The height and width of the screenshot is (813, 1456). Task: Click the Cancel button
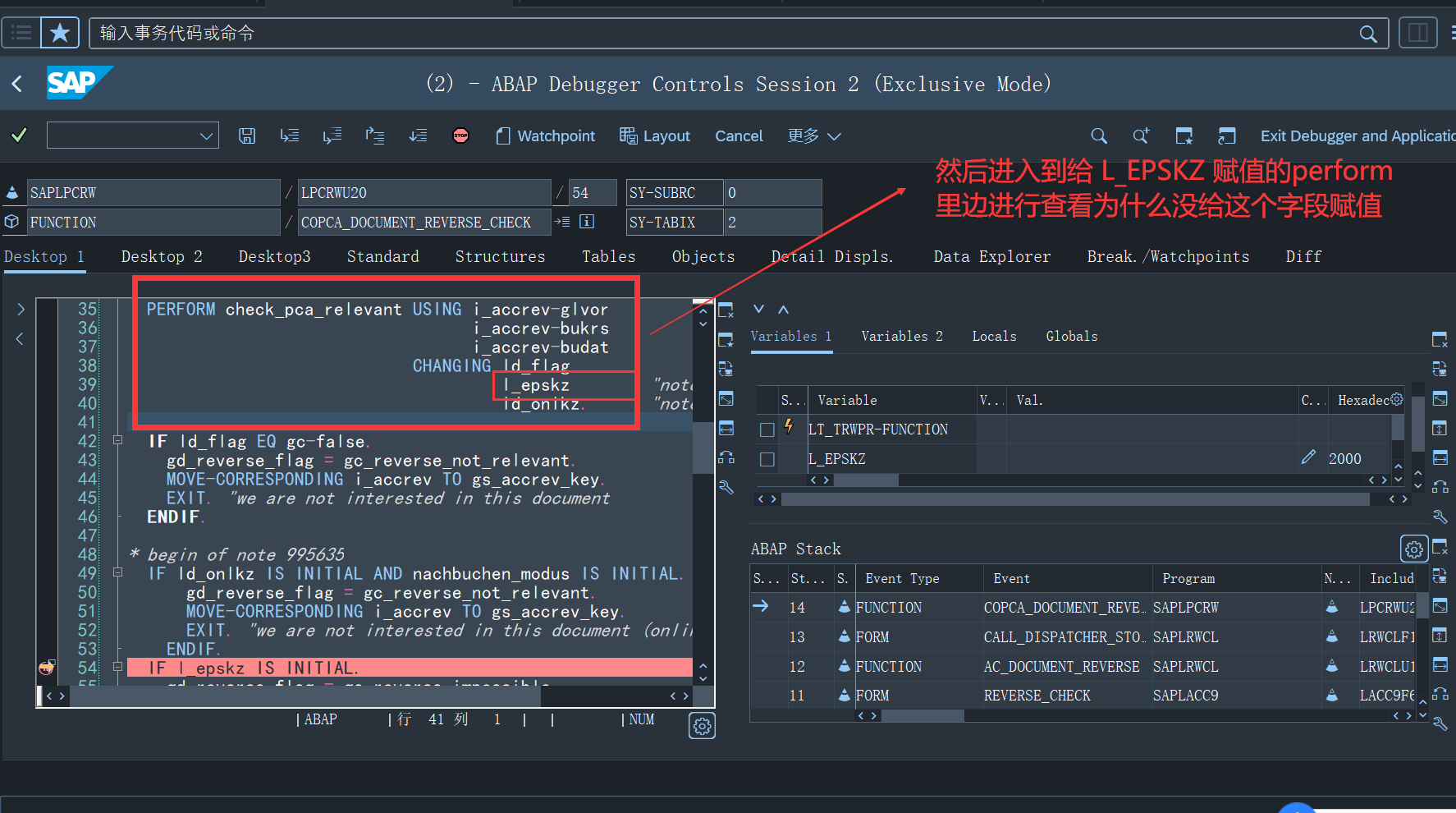(x=739, y=135)
